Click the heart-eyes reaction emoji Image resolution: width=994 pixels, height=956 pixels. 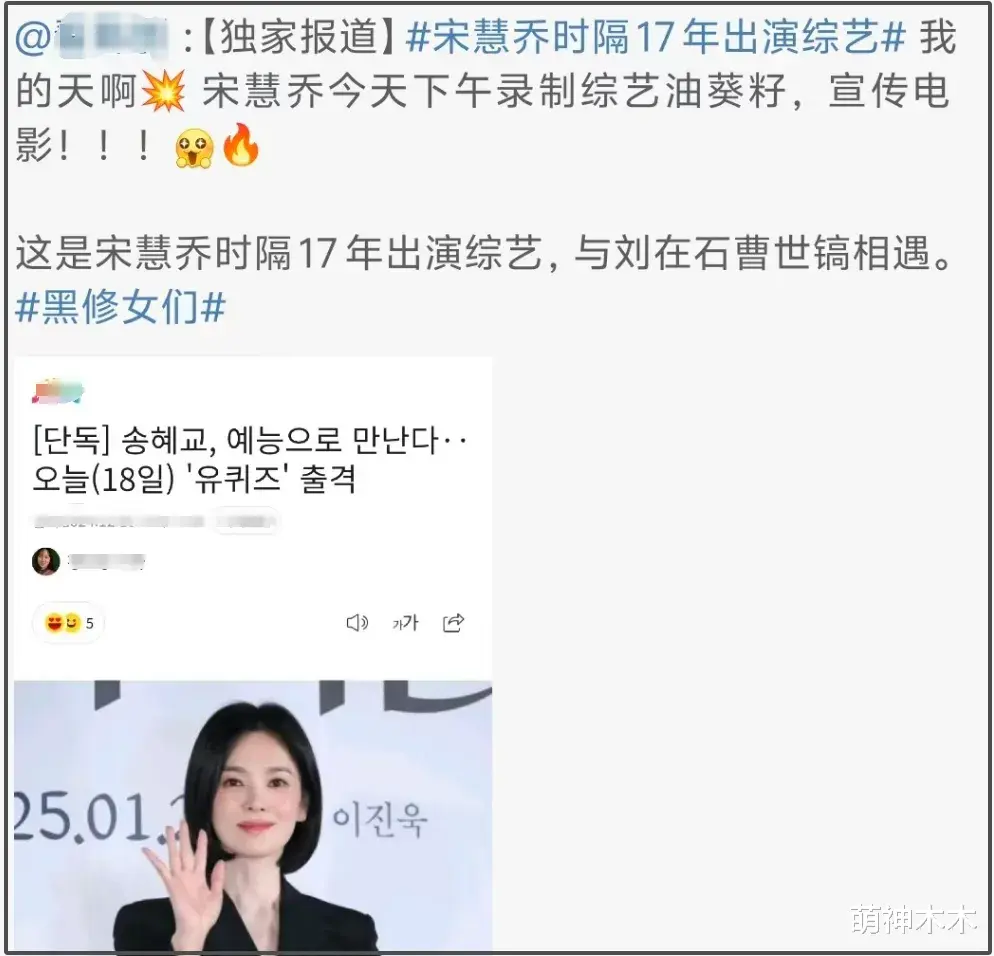tap(55, 623)
